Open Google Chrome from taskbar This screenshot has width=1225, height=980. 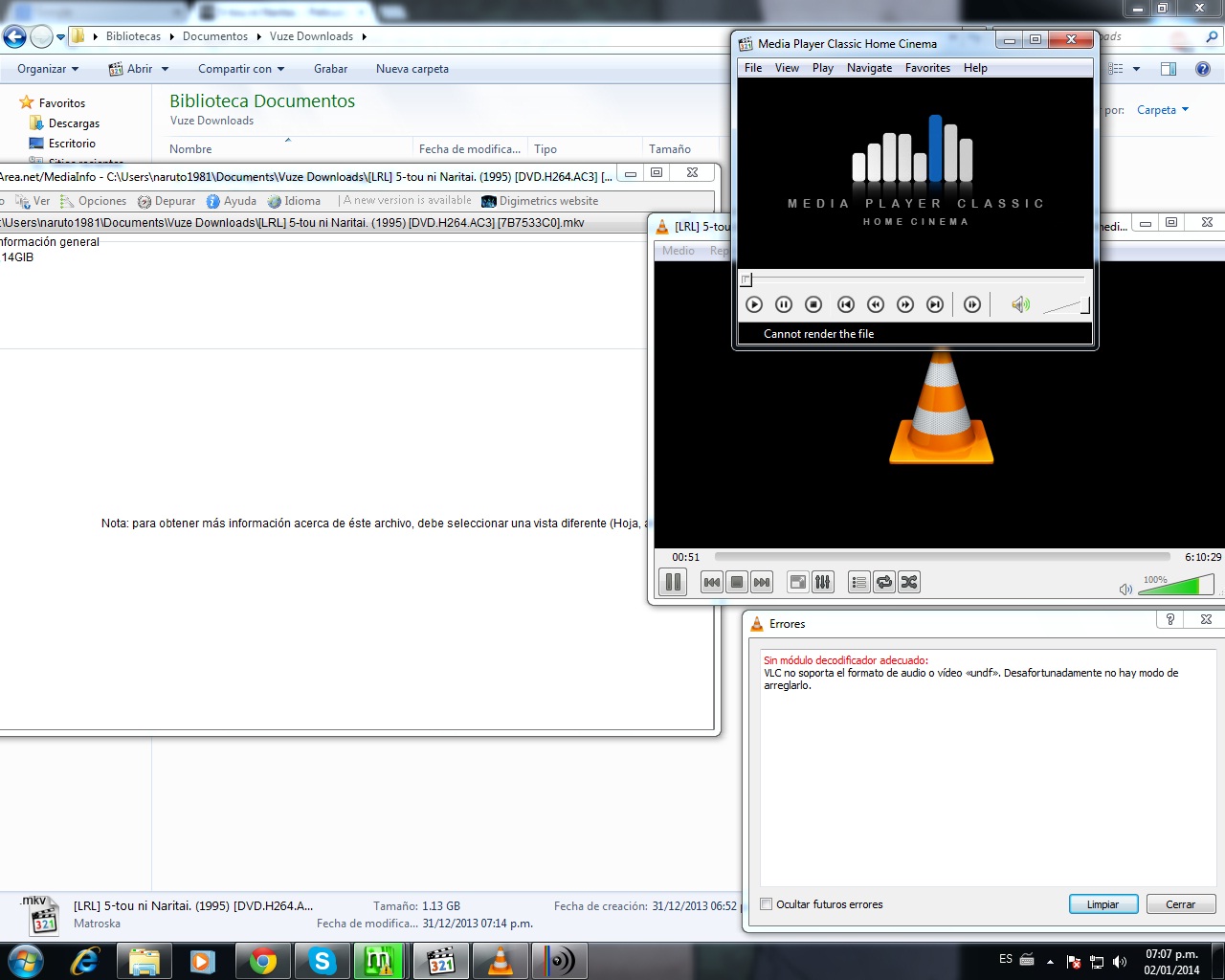(262, 961)
